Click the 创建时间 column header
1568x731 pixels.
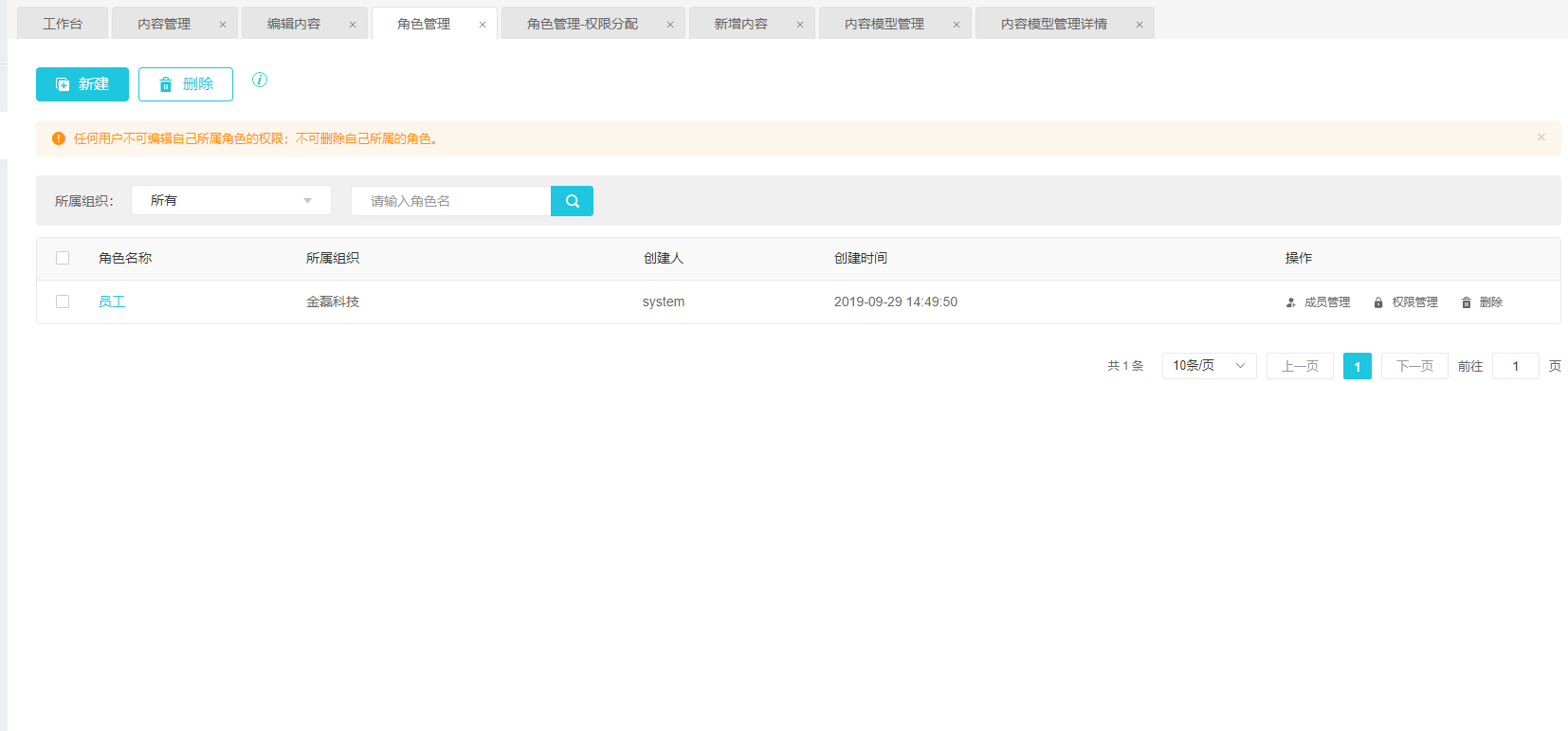coord(861,258)
